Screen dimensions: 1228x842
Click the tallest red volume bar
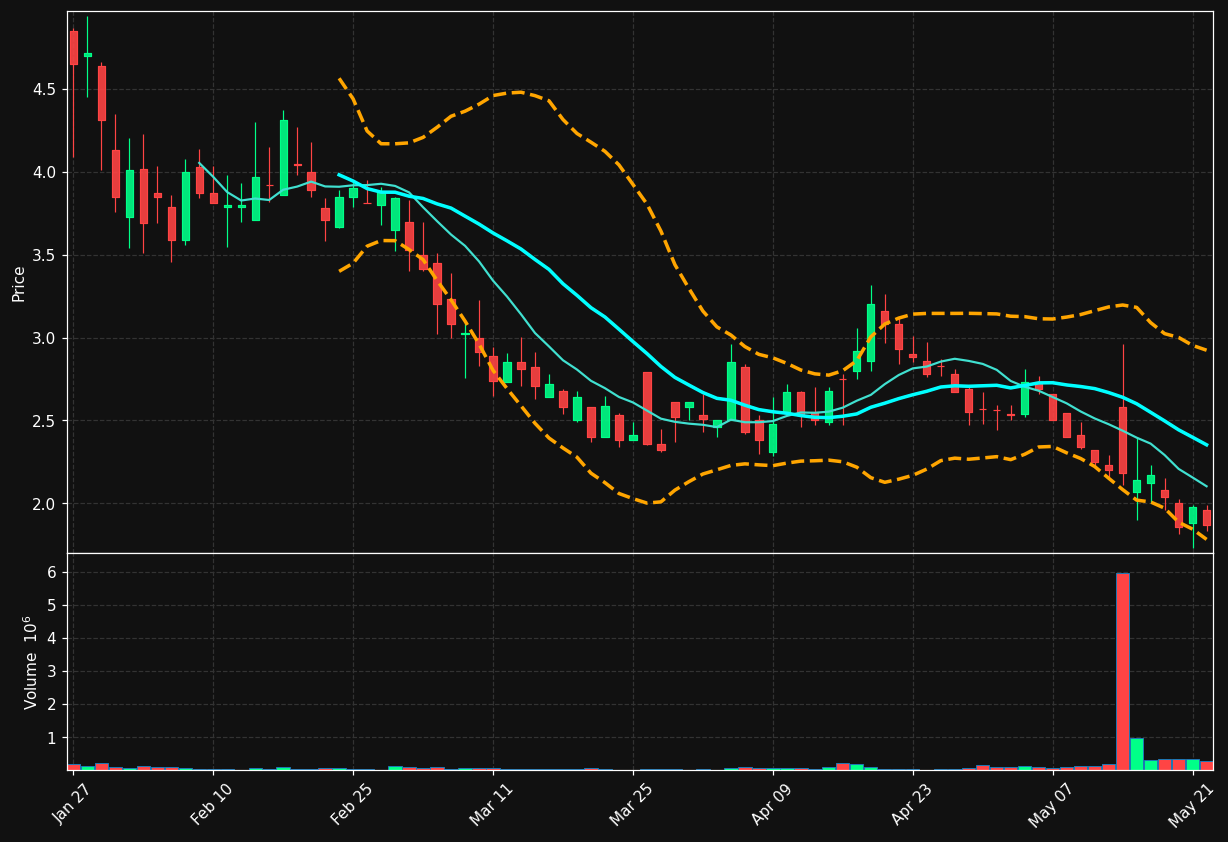[x=1123, y=672]
